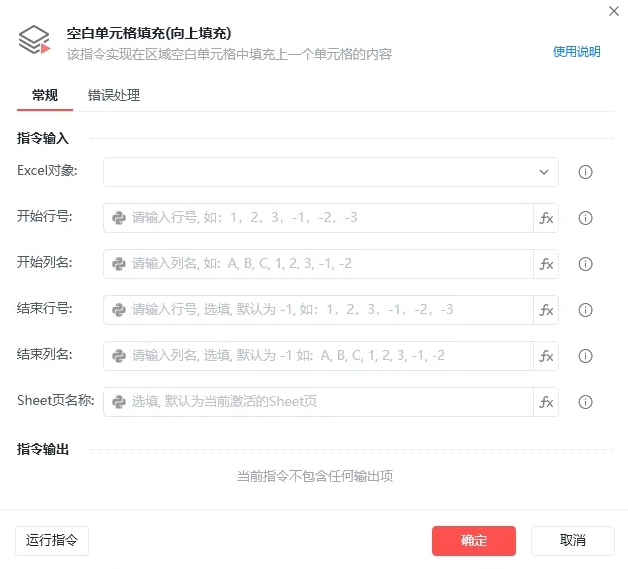
Task: Click the fx expression icon for 结束行号
Action: coord(546,310)
